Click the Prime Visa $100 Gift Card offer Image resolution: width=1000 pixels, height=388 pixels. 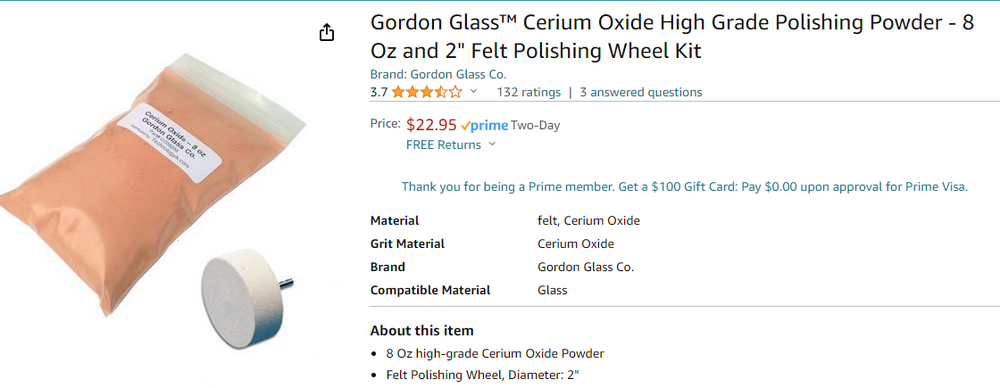click(685, 187)
